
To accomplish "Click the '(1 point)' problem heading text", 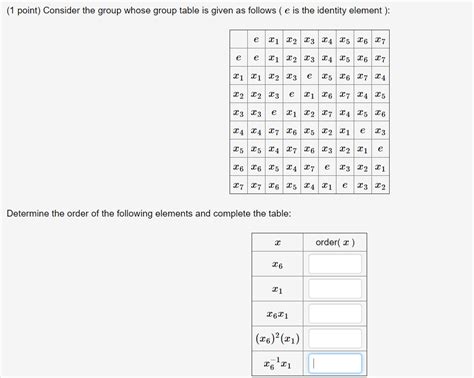I will tap(24, 11).
